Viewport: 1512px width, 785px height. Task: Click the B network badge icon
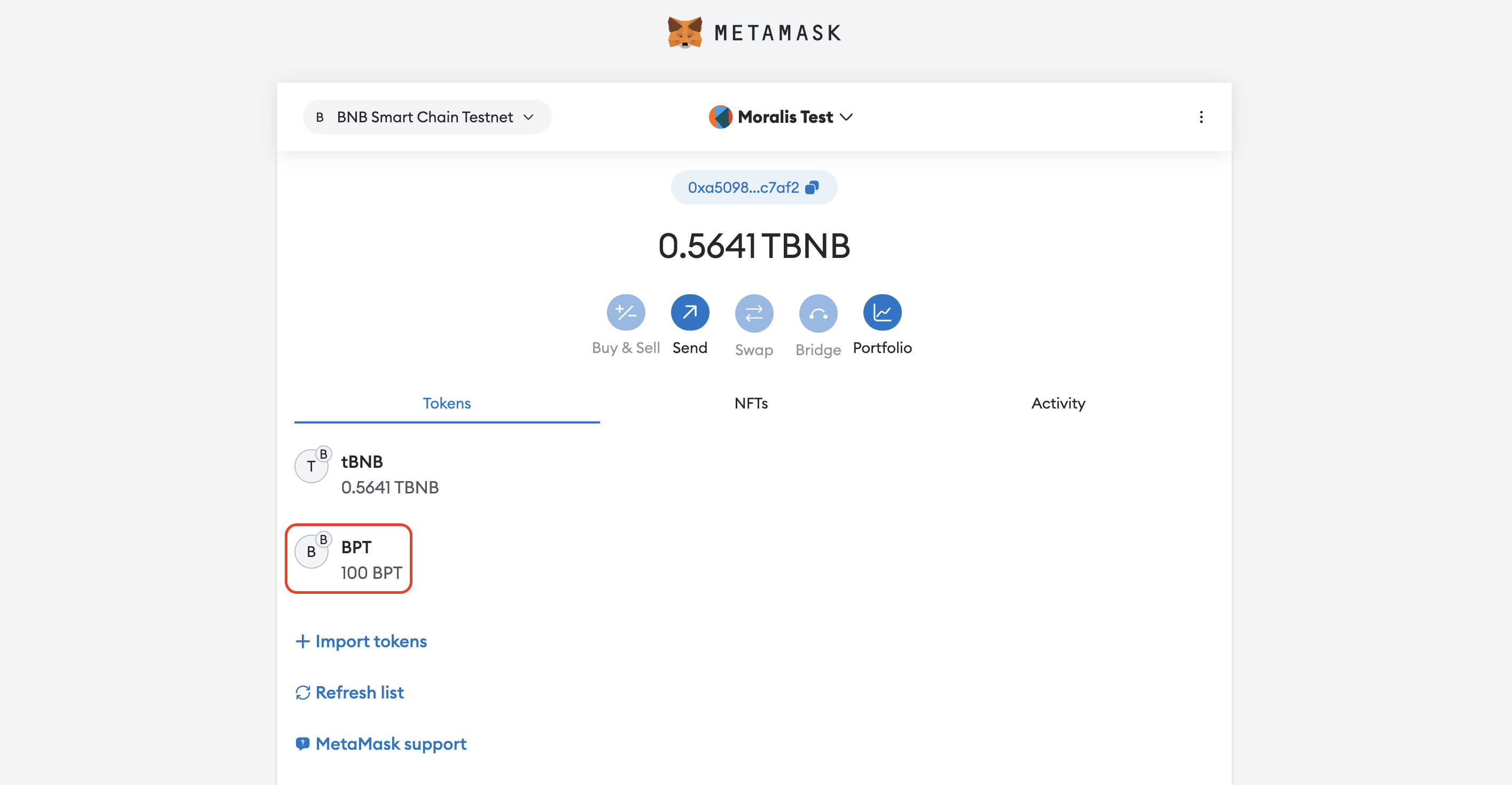tap(320, 117)
